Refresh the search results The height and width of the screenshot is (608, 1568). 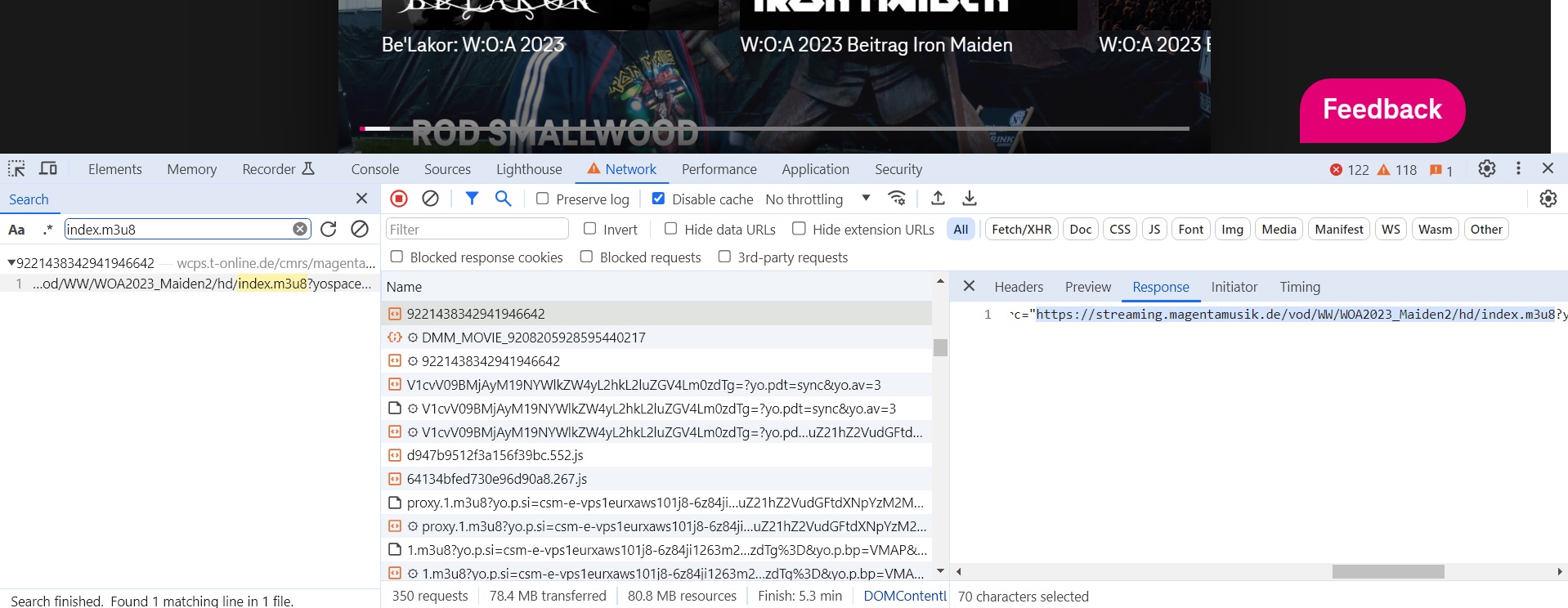pos(329,230)
